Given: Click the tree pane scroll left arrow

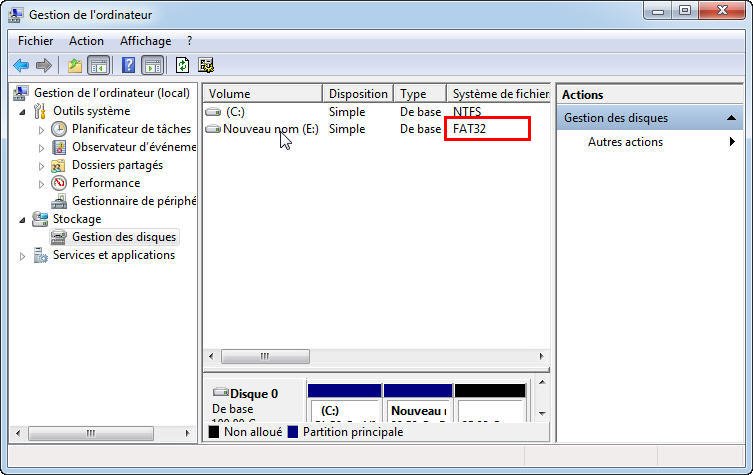Looking at the screenshot, I should 18,433.
